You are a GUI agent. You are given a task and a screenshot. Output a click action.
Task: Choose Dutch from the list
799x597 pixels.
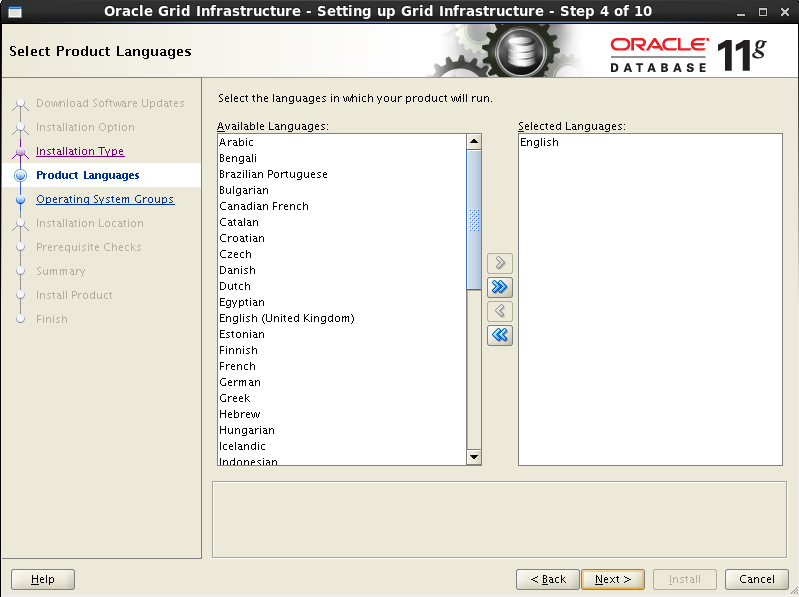(x=341, y=286)
